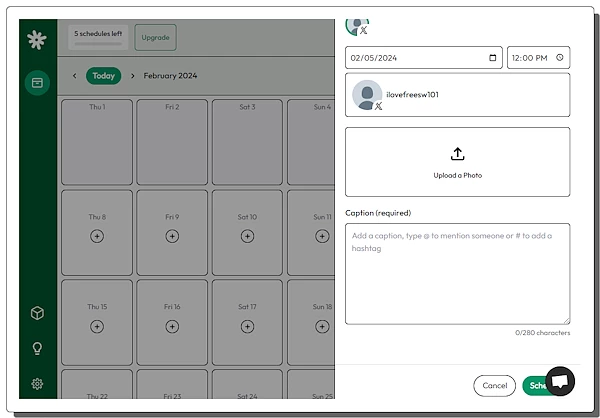Click the Fri 23 day label
The height and width of the screenshot is (418, 600).
point(172,396)
